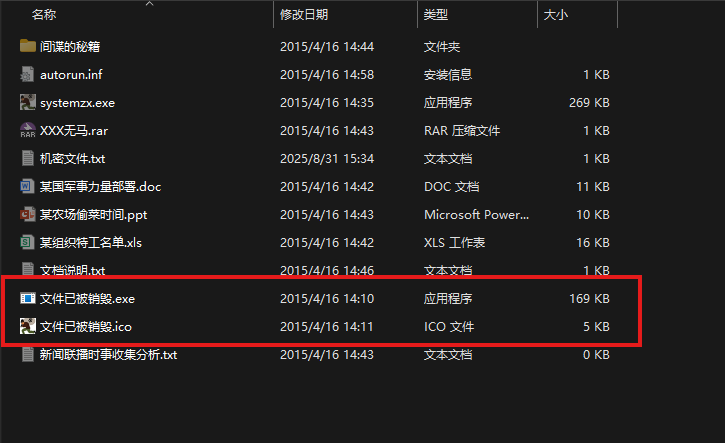Viewport: 725px width, 443px height.
Task: Select file name 文件已被销毁.ico
Action: (x=86, y=326)
